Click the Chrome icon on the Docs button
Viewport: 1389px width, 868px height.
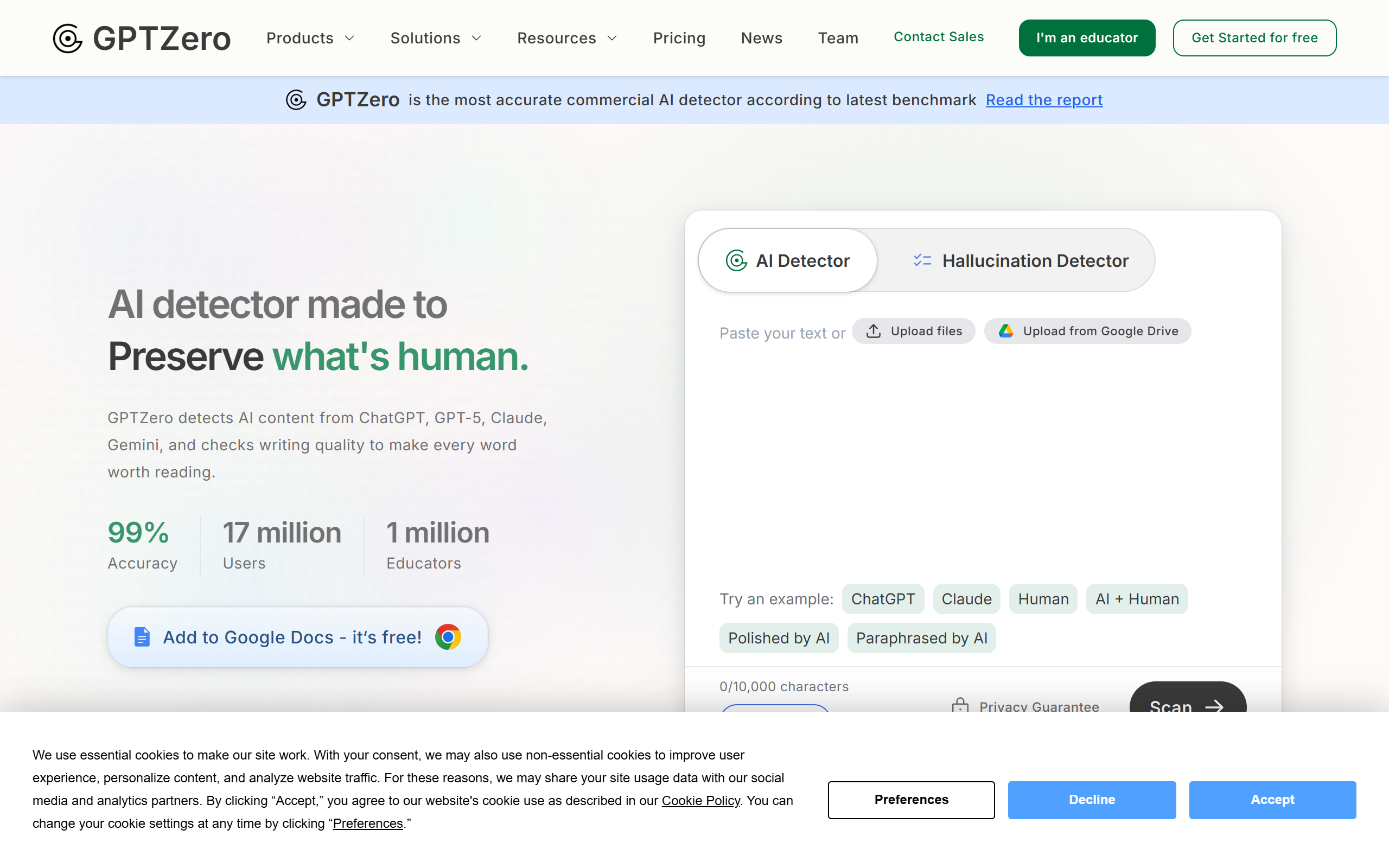448,637
